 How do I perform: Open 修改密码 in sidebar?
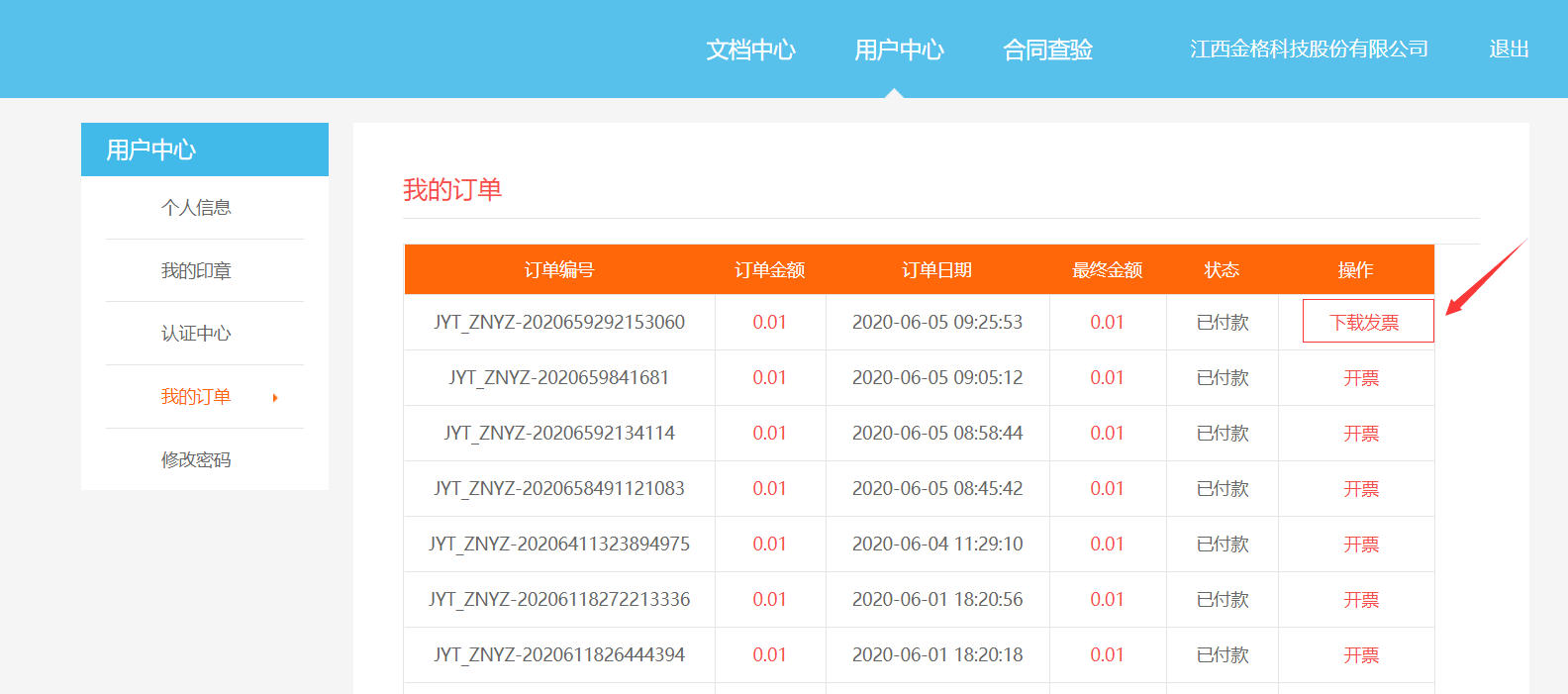[x=196, y=460]
